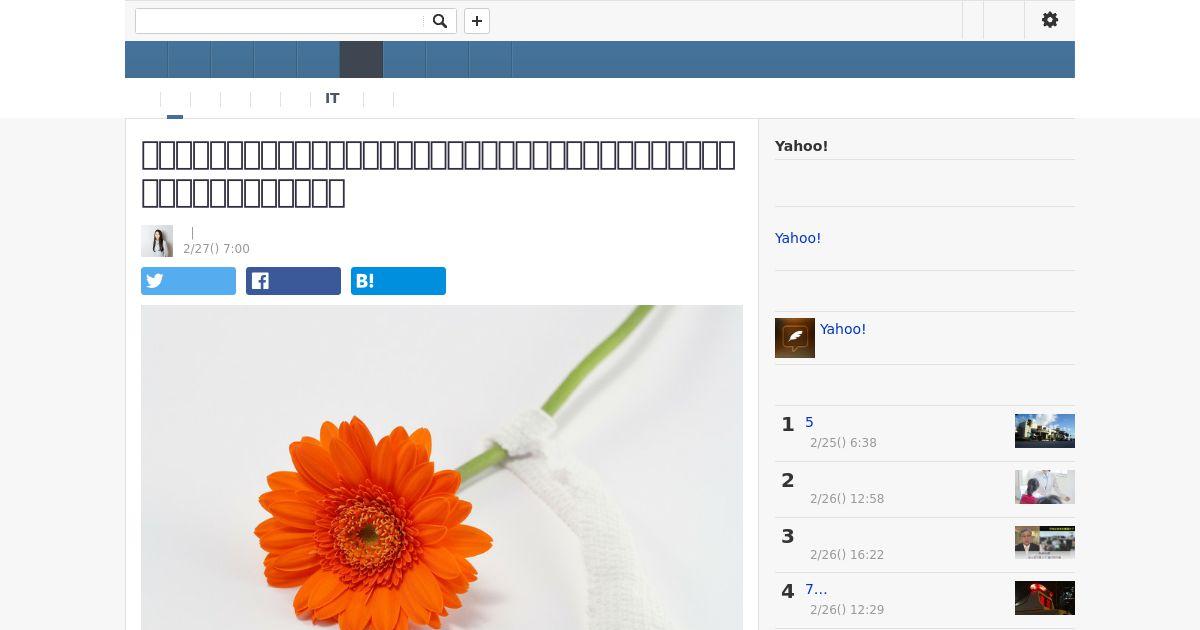
Task: Open thumbnail for ranking item 1
Action: pyautogui.click(x=1045, y=431)
